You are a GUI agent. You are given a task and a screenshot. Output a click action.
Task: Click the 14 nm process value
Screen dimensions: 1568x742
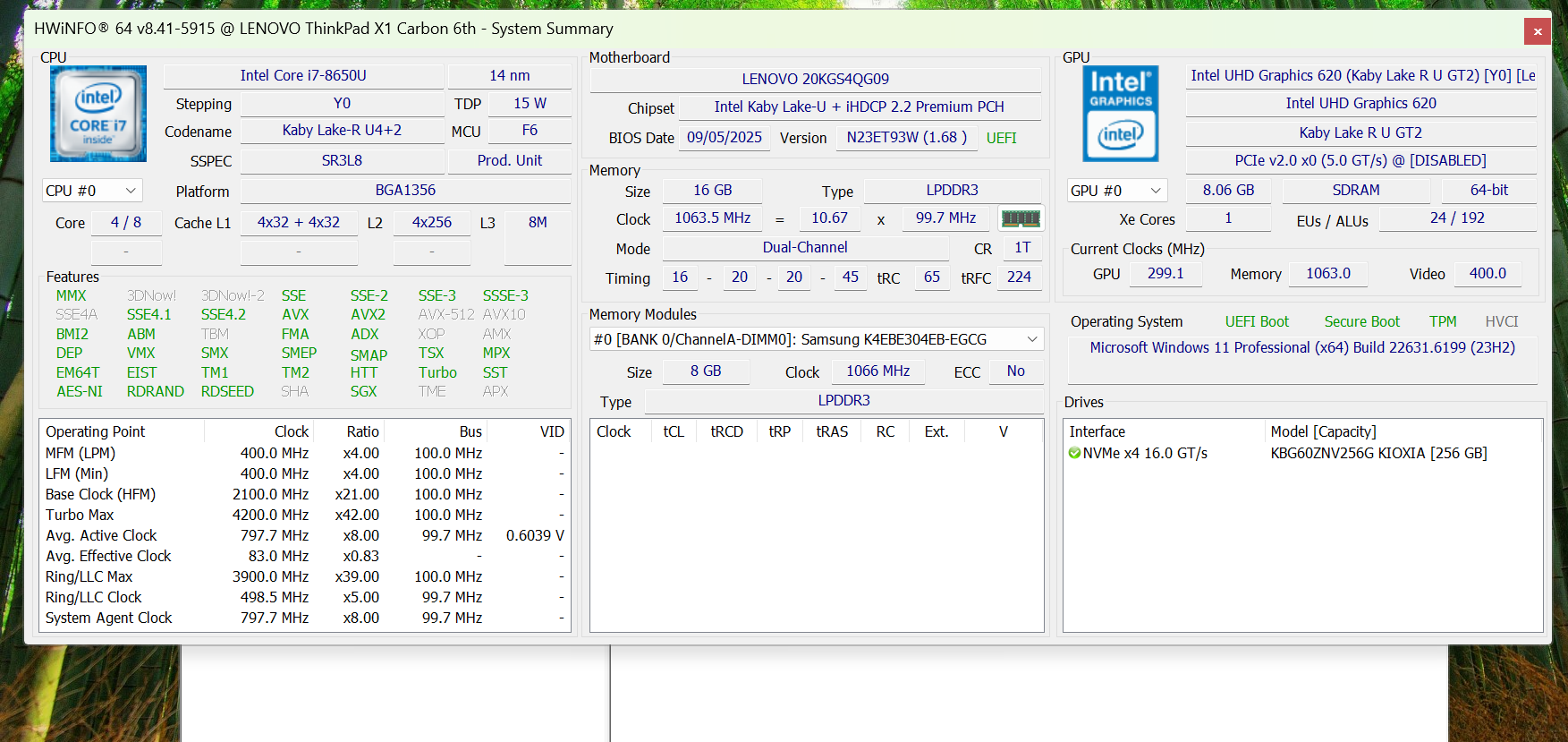click(x=510, y=76)
